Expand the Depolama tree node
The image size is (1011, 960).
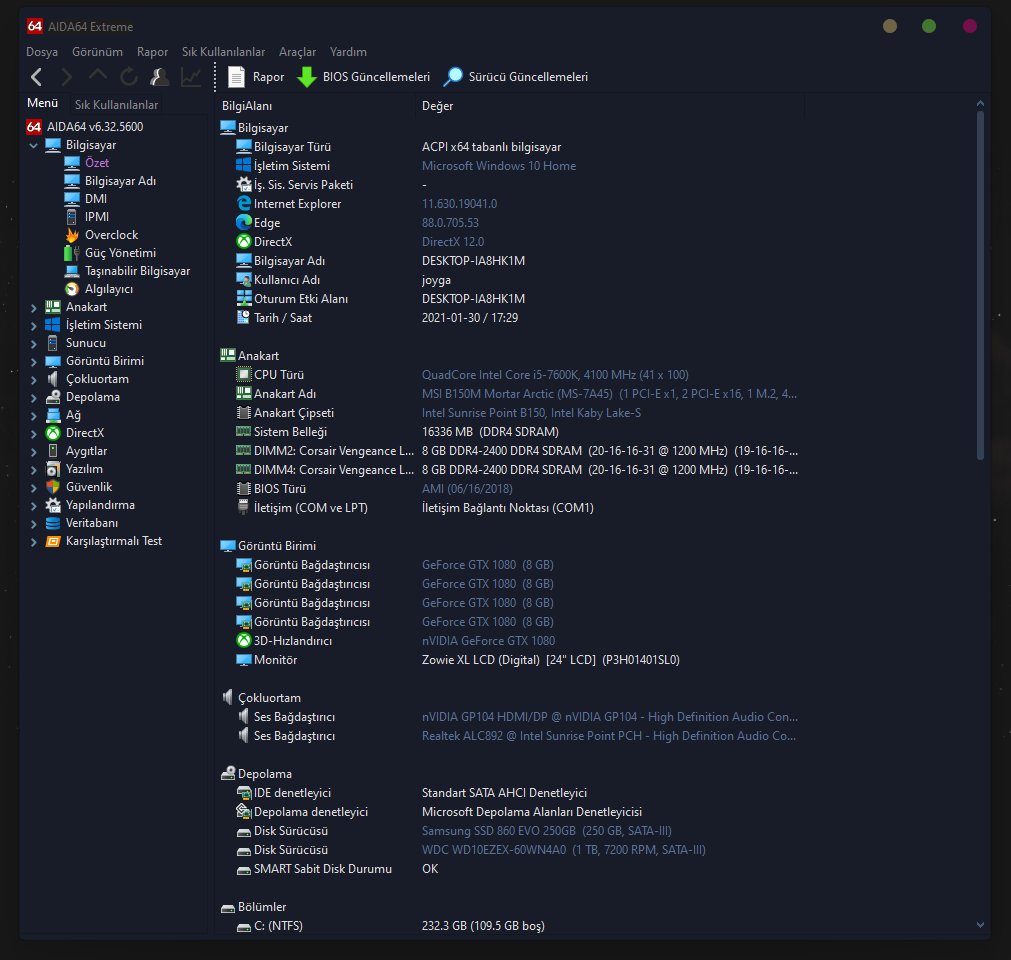34,398
